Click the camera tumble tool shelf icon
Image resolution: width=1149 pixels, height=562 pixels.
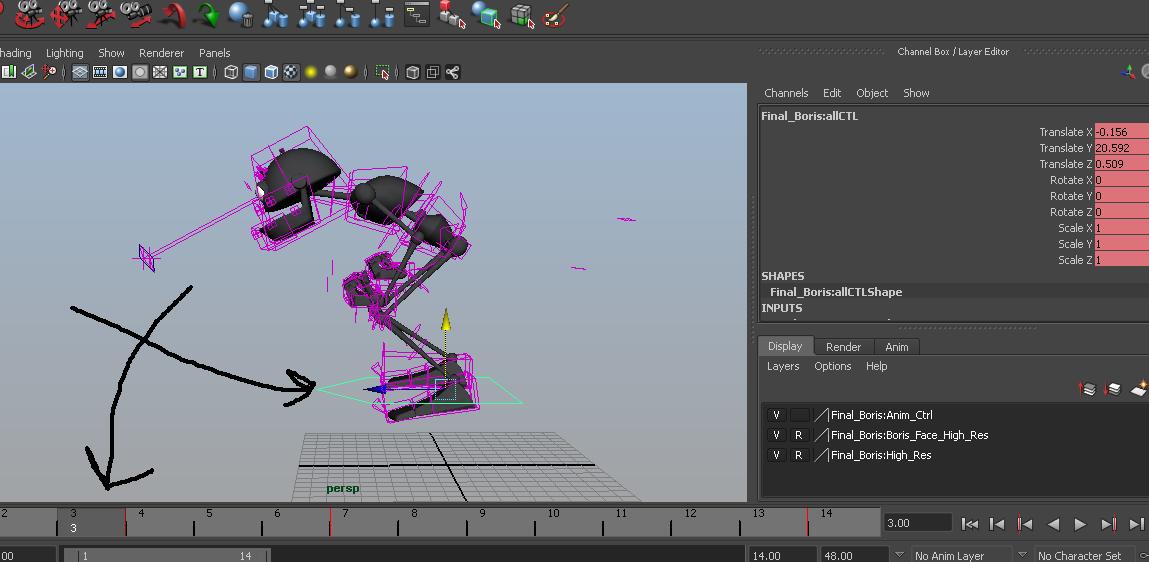click(x=28, y=13)
